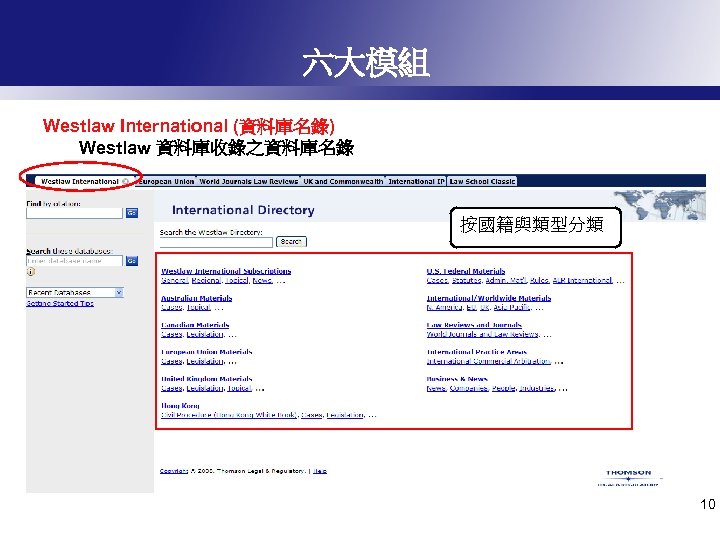Open Companies under Business & News
This screenshot has height=540, width=720.
[469, 388]
